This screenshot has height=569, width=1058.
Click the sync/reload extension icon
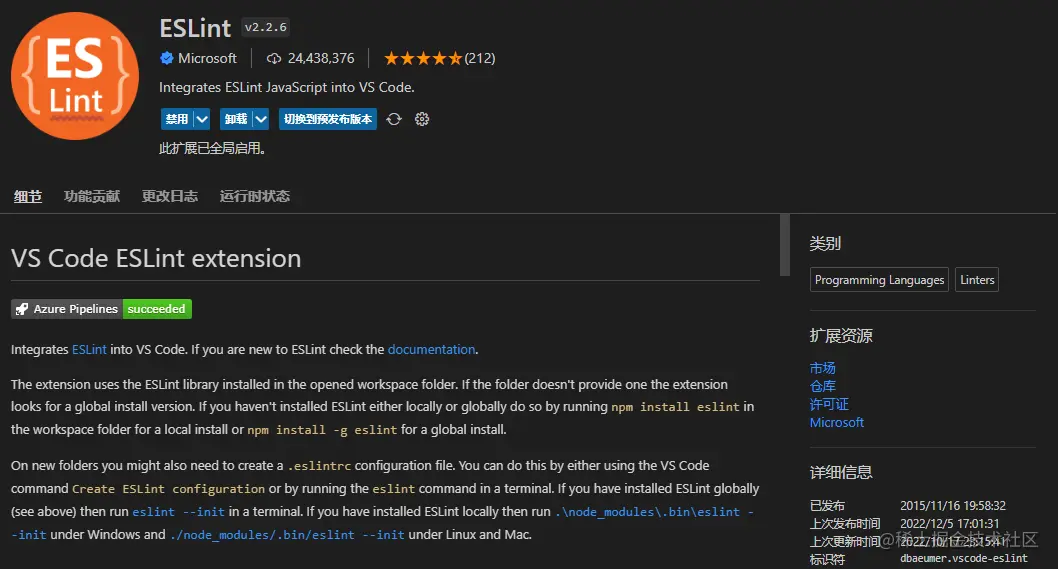pyautogui.click(x=394, y=119)
